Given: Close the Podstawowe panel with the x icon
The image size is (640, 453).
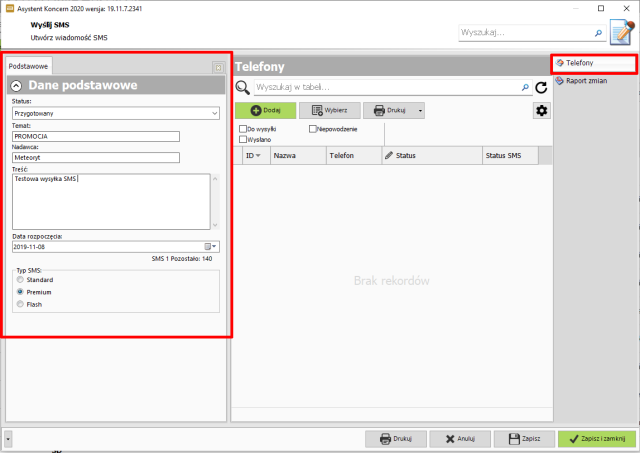Looking at the screenshot, I should 218,67.
